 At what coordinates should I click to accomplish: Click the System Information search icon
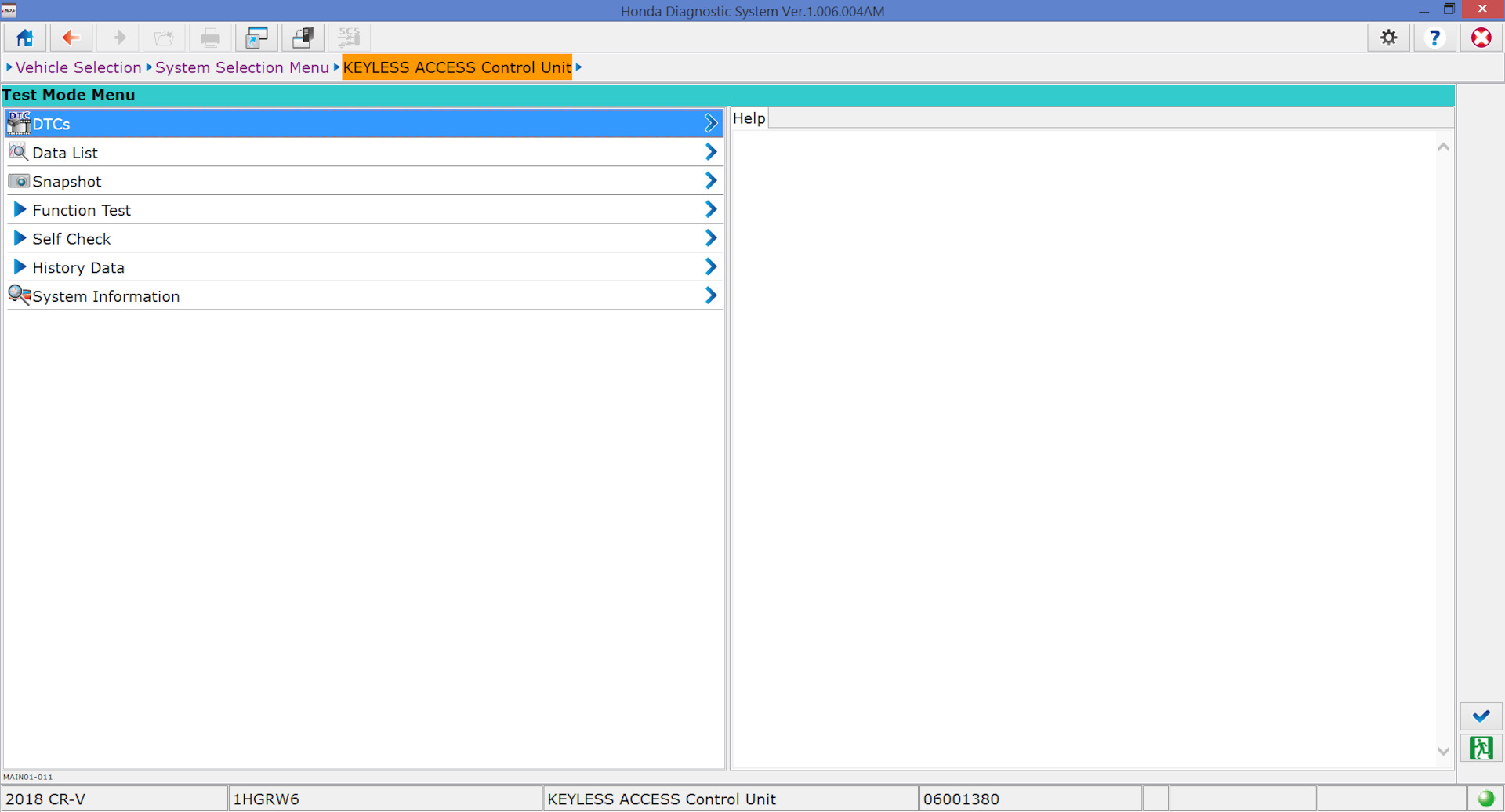coord(19,295)
